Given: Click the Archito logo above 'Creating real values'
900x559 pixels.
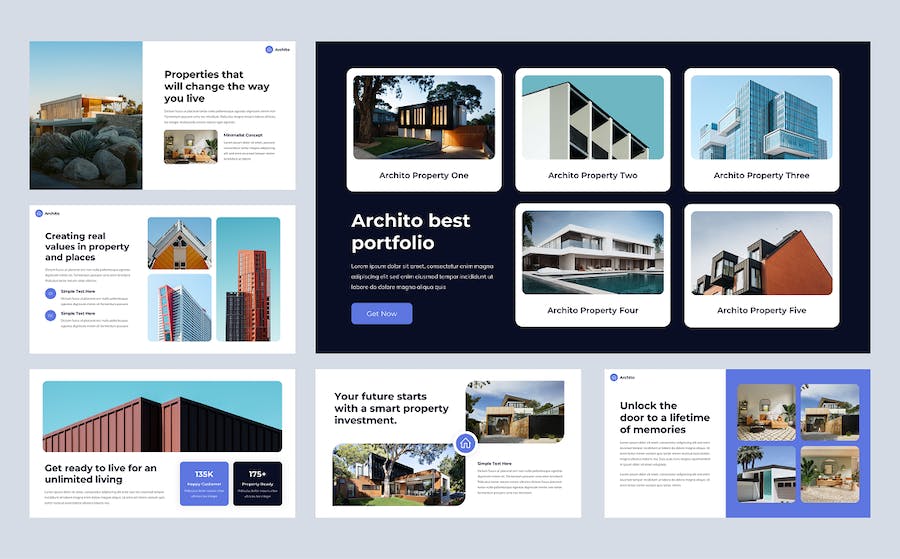Looking at the screenshot, I should (39, 213).
